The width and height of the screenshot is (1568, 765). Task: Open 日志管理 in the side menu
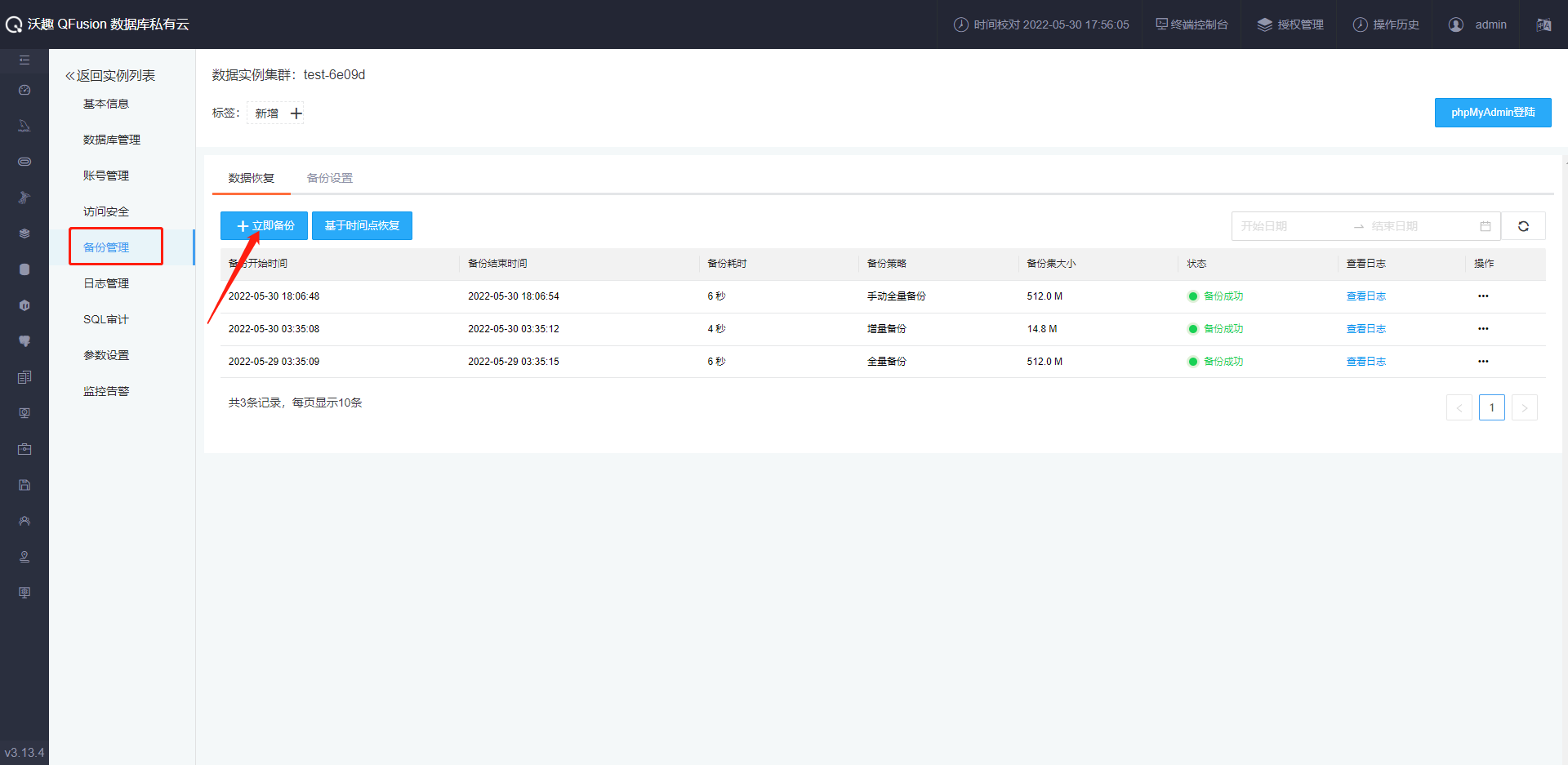[x=106, y=283]
